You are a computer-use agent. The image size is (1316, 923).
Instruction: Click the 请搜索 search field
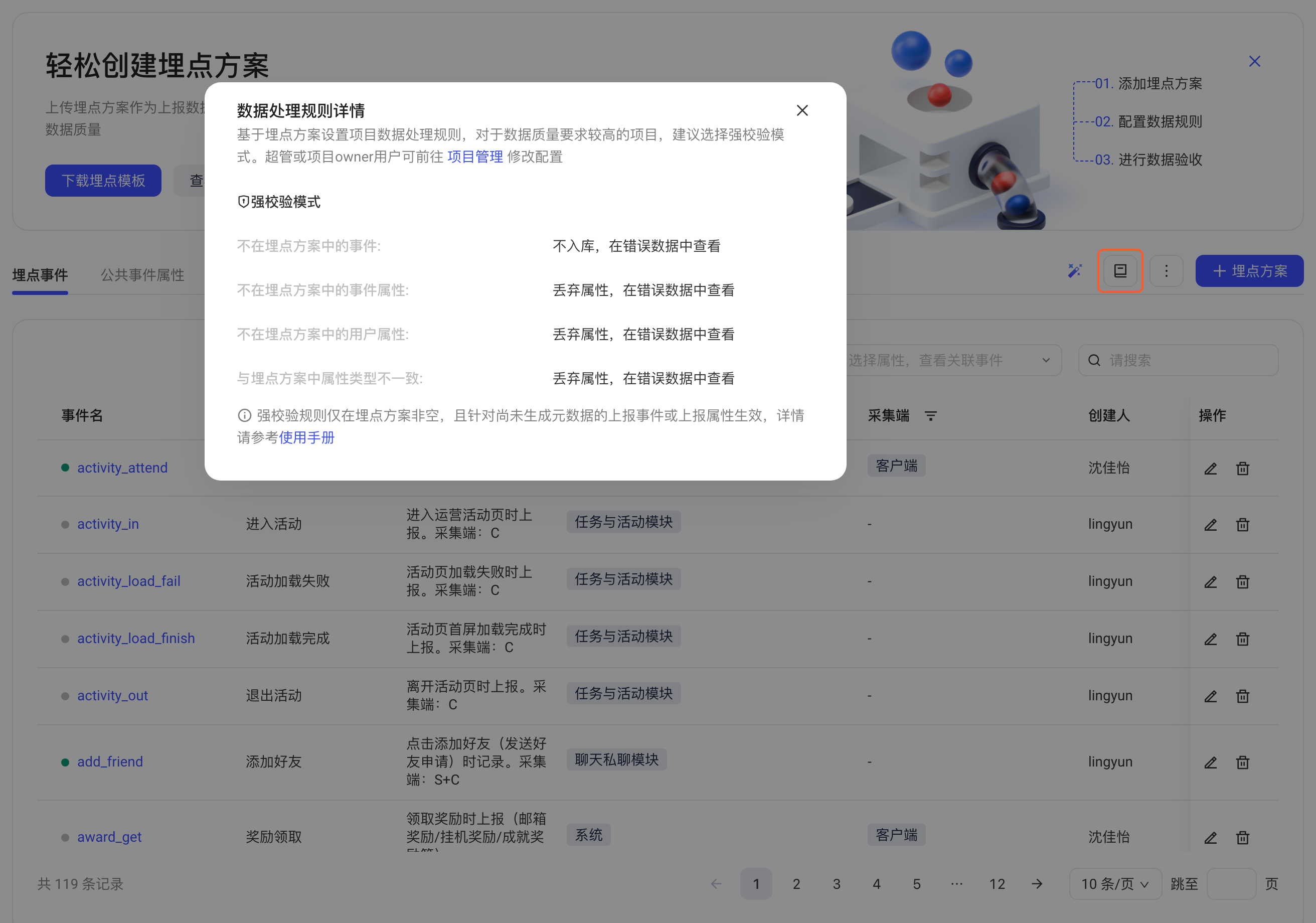[1178, 360]
